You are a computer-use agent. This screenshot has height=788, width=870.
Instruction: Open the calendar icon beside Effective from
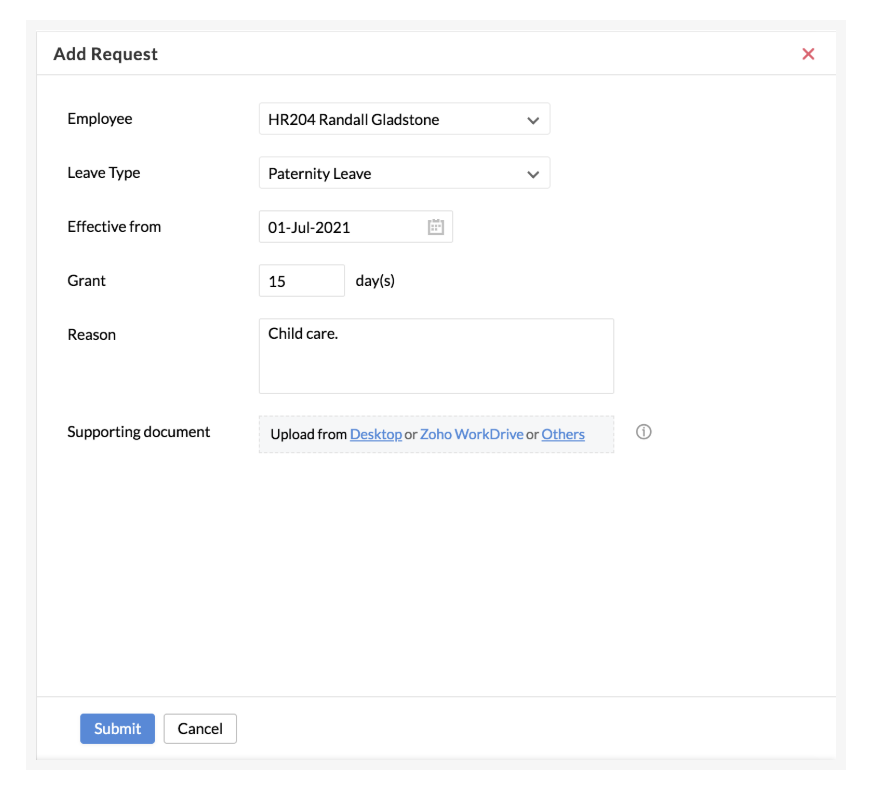click(435, 226)
